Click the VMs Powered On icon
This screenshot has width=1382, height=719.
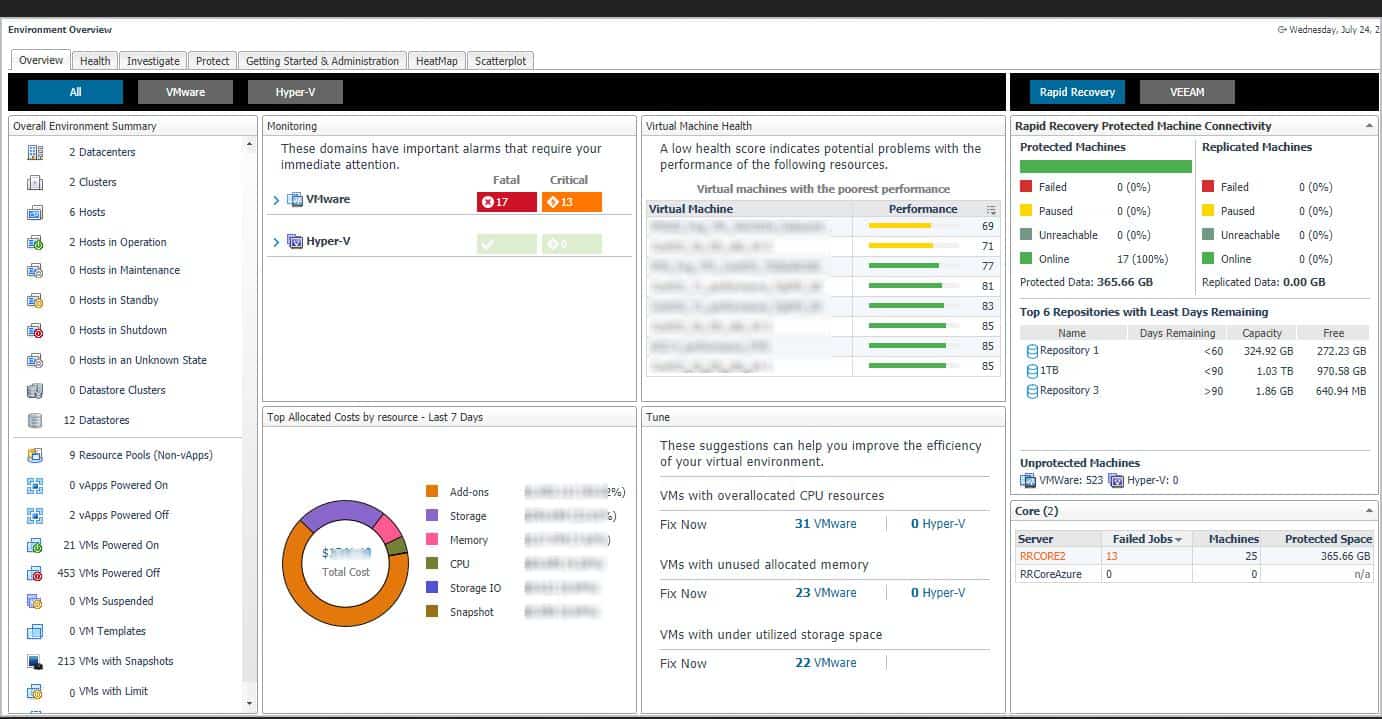35,545
